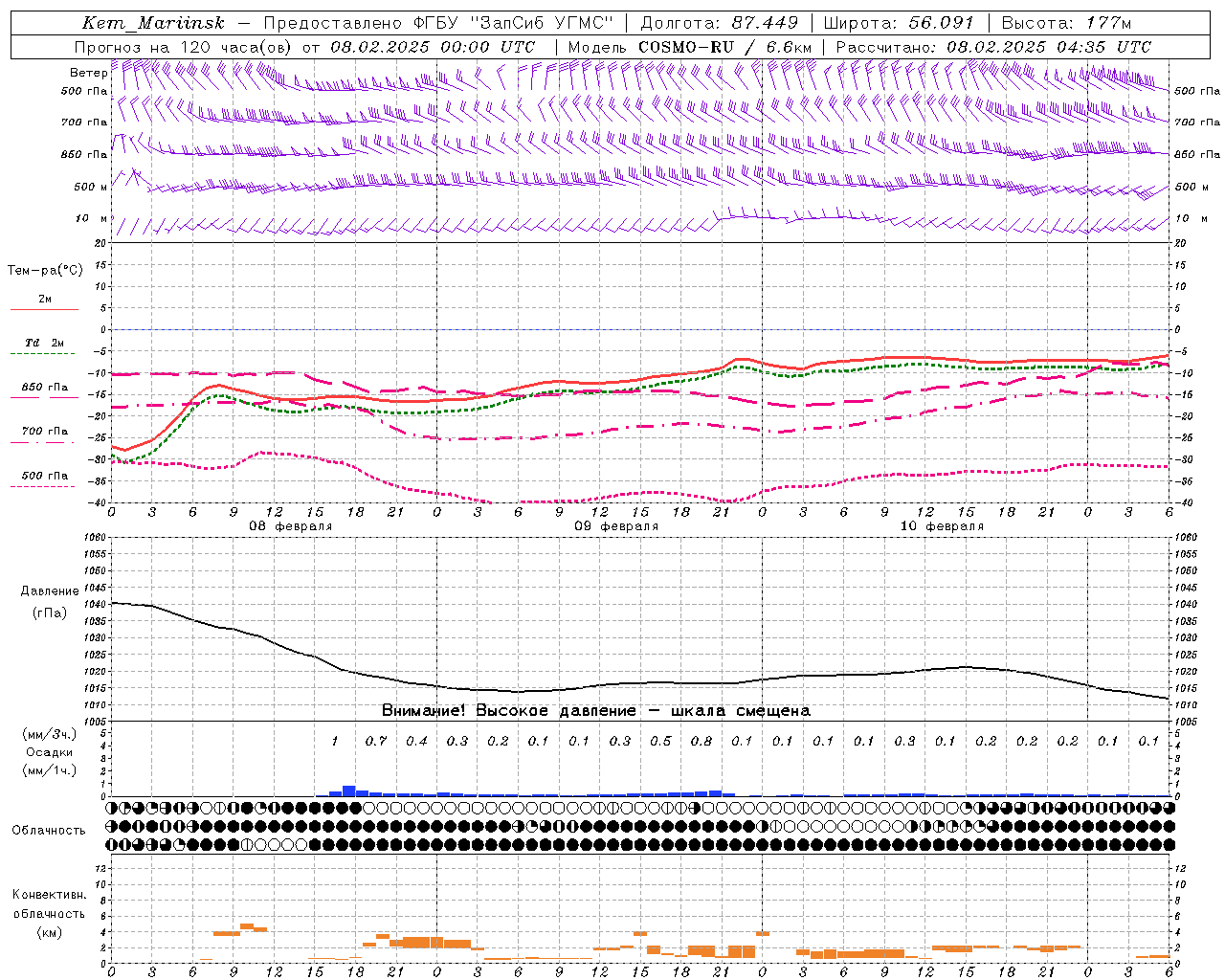The height and width of the screenshot is (980, 1225).
Task: Click the Облачность cloud cover label
Action: pyautogui.click(x=49, y=830)
